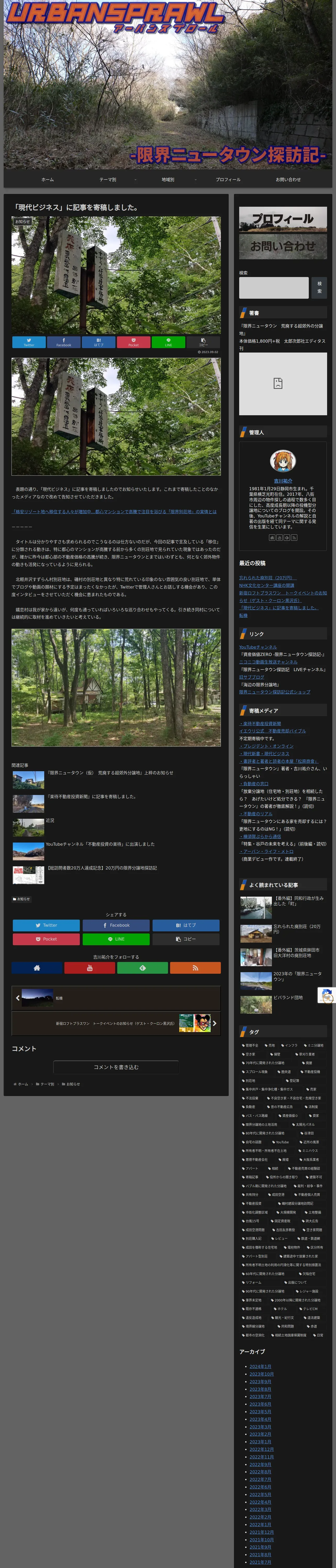Screen dimensions: 336x1568
Task: Go to the next post with the right chevron
Action: [214, 1023]
